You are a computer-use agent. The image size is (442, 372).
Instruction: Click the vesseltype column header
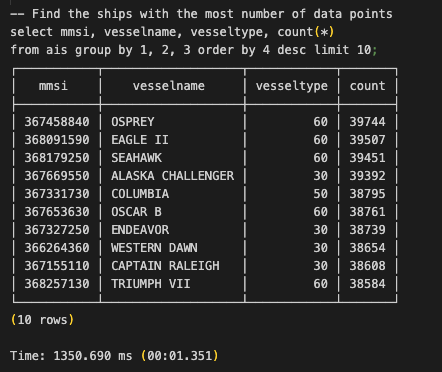pos(292,86)
